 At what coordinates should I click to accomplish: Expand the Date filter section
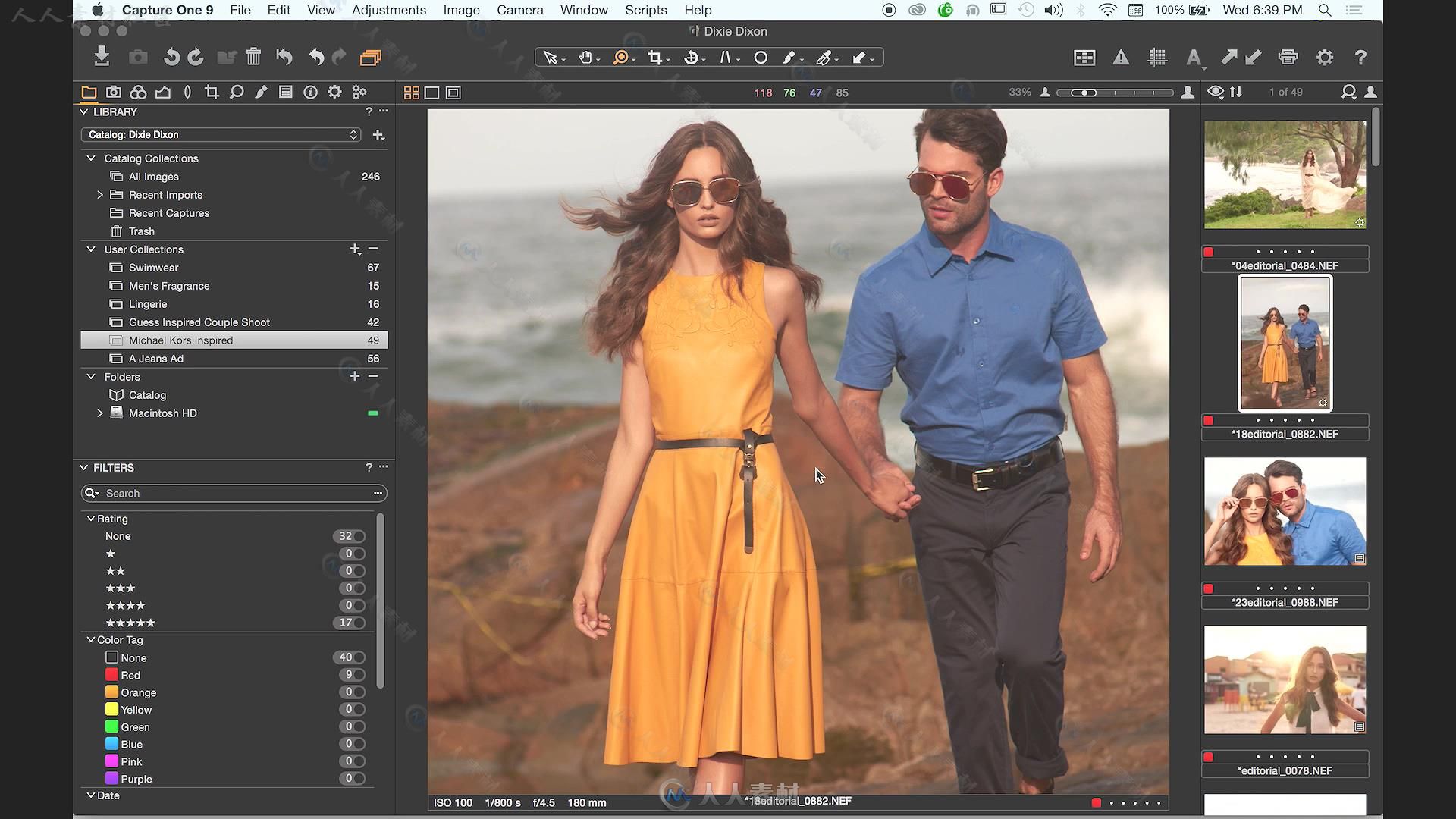click(91, 795)
